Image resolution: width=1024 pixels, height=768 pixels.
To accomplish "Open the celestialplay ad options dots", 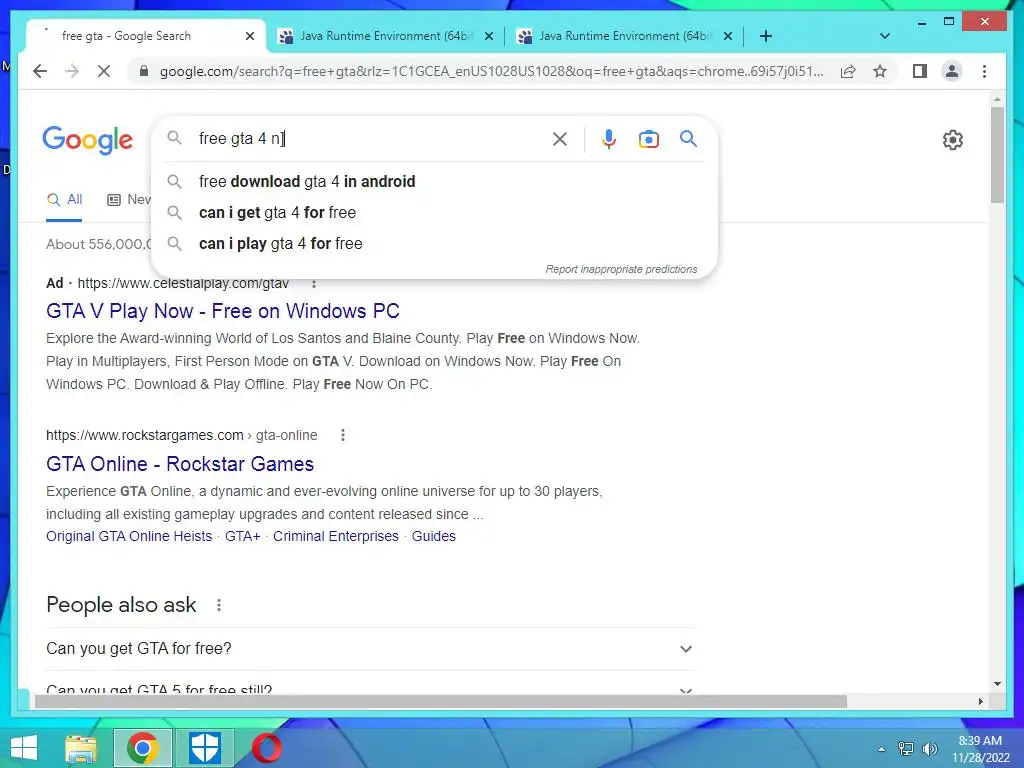I will point(314,283).
